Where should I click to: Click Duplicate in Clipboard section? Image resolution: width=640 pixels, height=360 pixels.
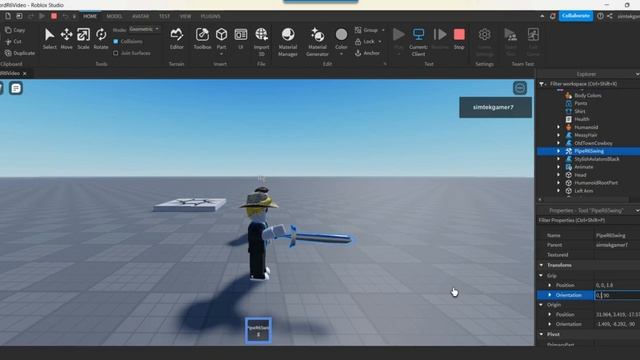pos(20,53)
